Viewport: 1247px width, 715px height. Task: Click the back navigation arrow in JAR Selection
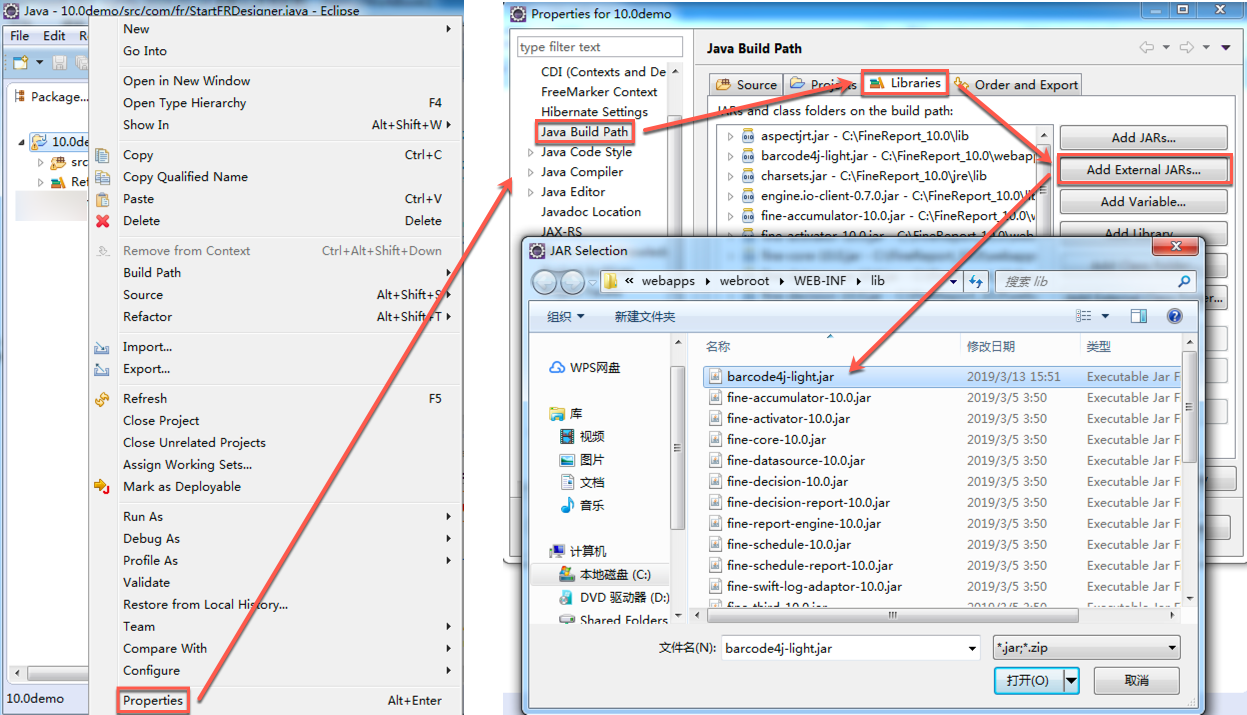[545, 282]
